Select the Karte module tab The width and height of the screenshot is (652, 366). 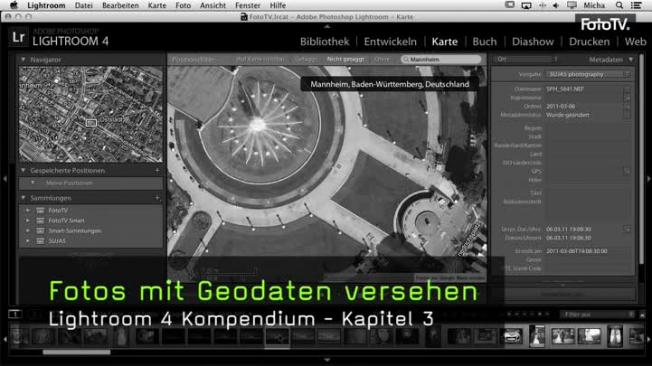(445, 42)
